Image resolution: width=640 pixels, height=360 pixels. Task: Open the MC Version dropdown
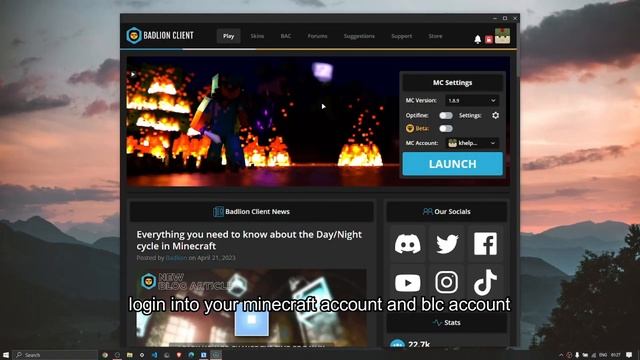472,100
